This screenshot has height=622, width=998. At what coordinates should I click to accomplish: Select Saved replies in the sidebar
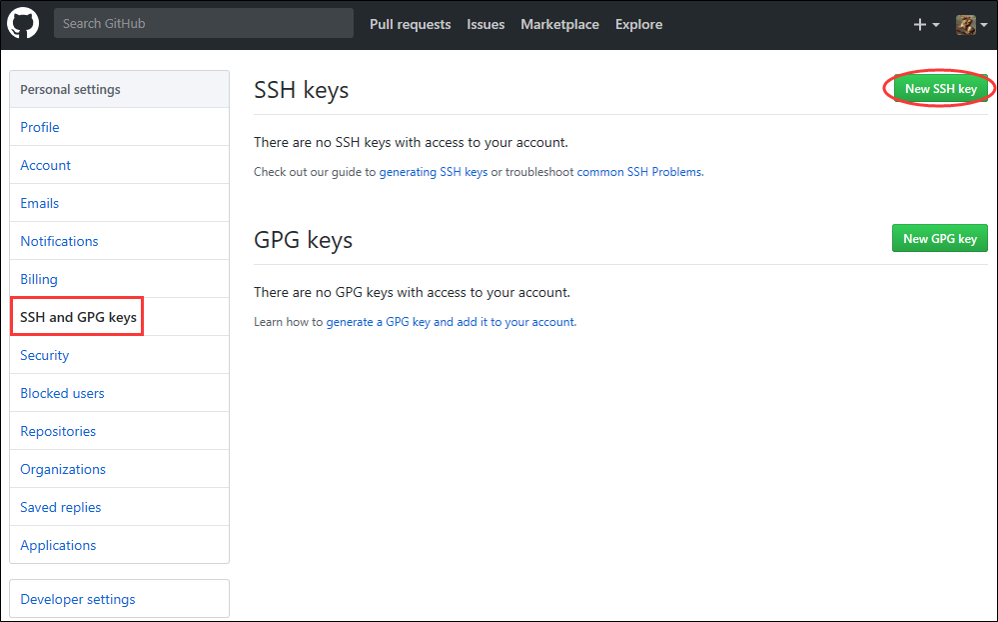(119, 507)
